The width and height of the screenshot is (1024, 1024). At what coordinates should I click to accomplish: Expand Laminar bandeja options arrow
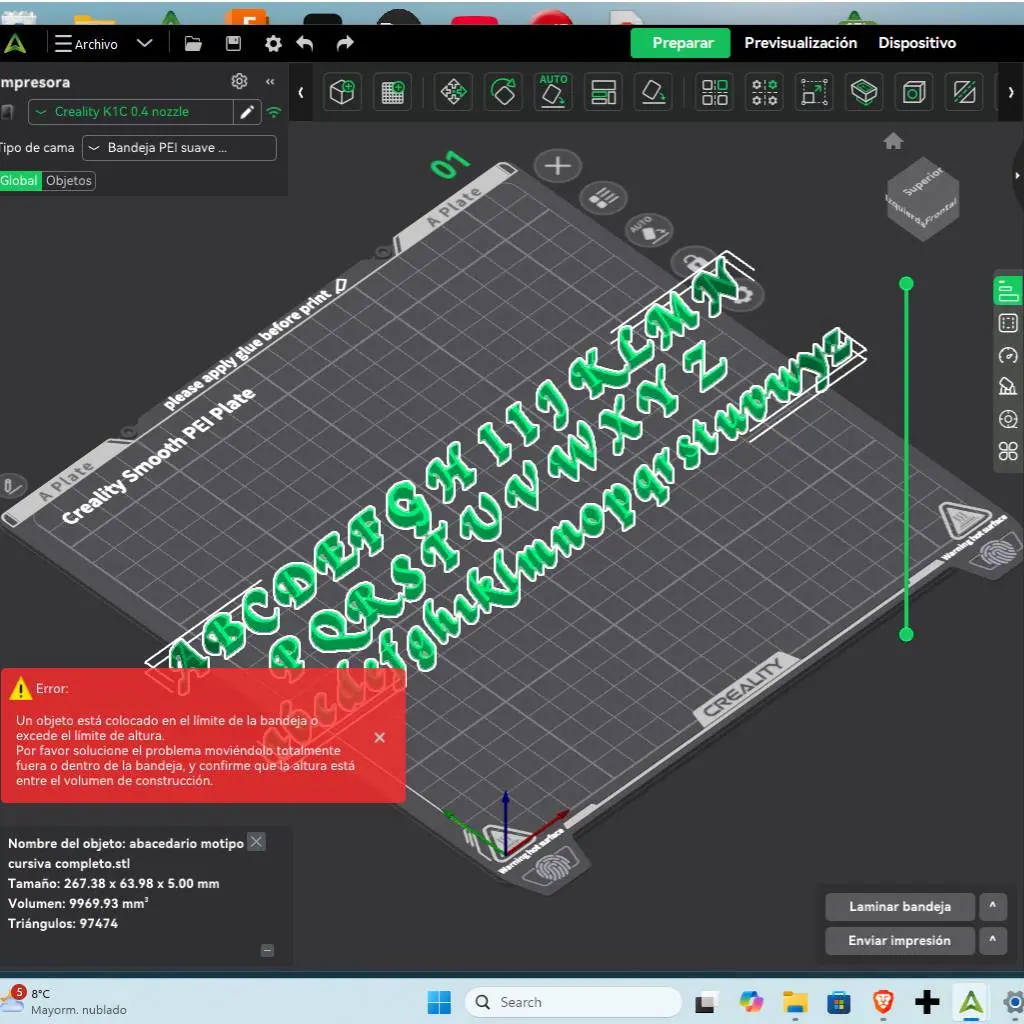(x=993, y=906)
